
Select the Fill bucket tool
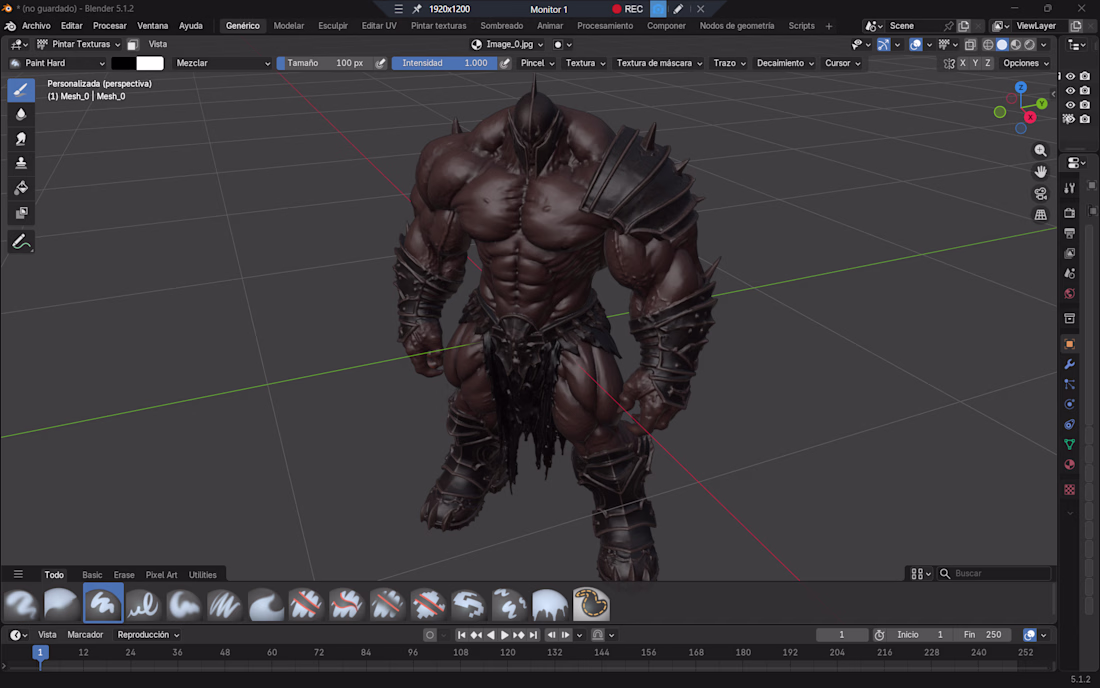[21, 188]
